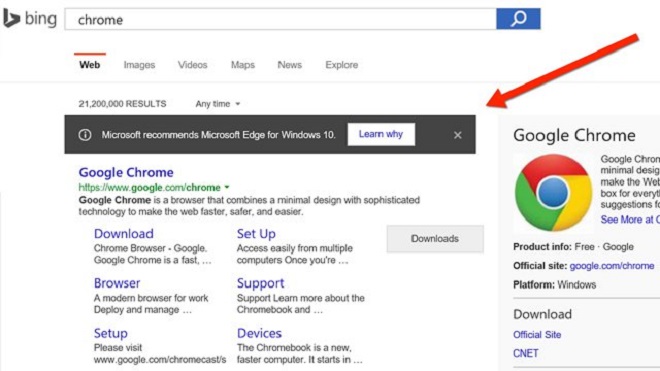Switch to the Images tab
Screen dimensions: 660x371
[x=139, y=65]
